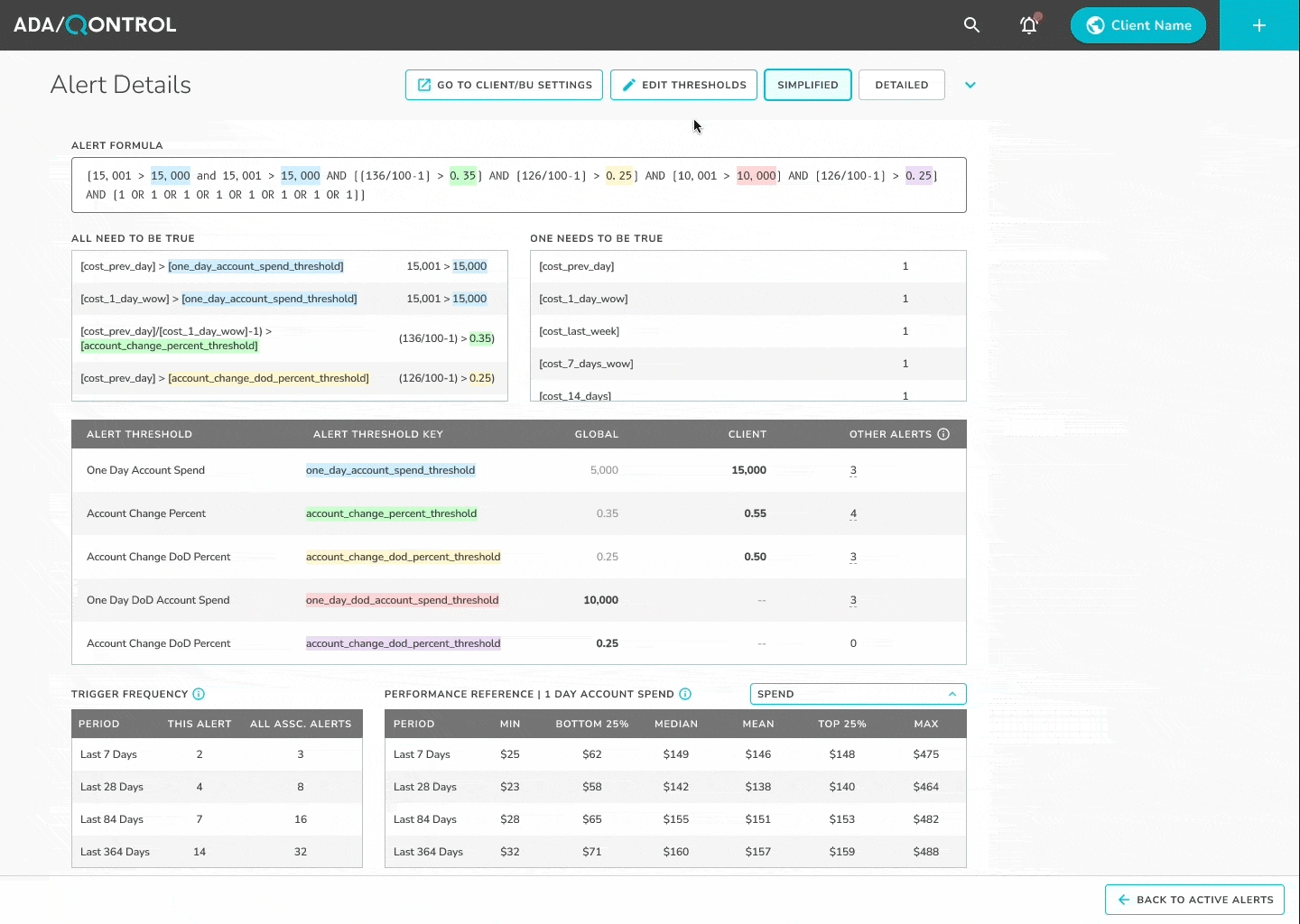Click info icon beside Other Alerts
1300x924 pixels.
coord(943,434)
